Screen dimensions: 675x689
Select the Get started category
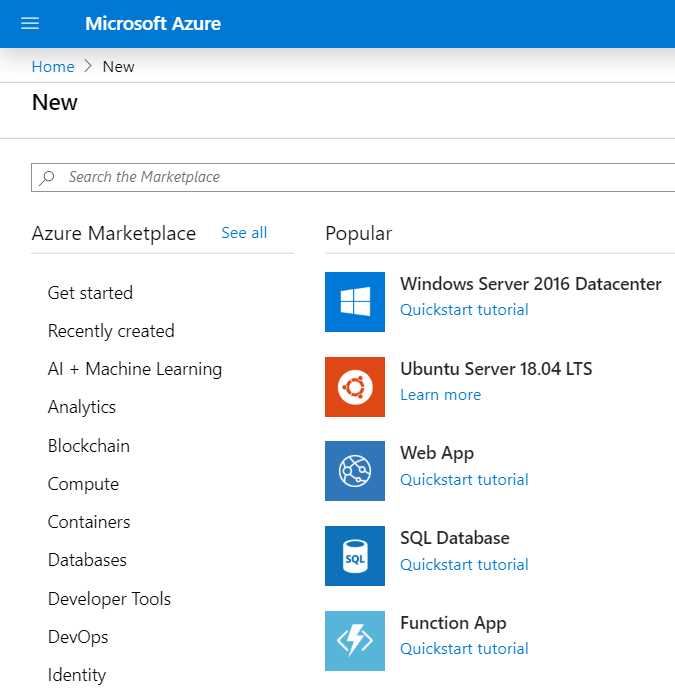pyautogui.click(x=90, y=293)
